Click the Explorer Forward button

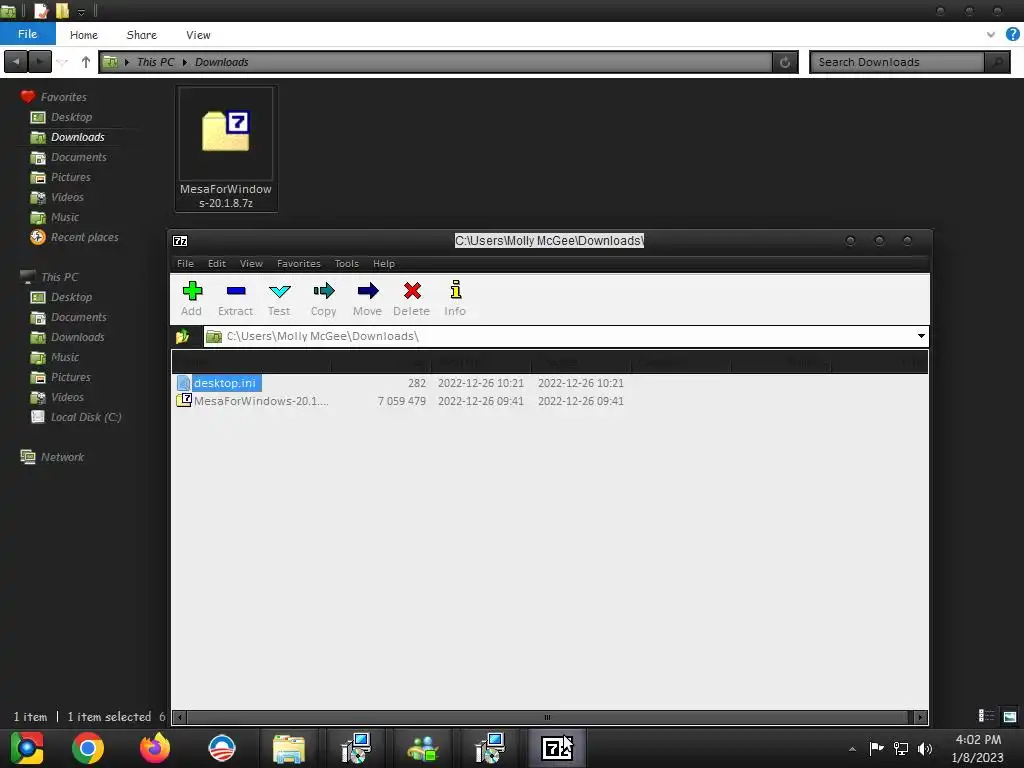pyautogui.click(x=40, y=62)
